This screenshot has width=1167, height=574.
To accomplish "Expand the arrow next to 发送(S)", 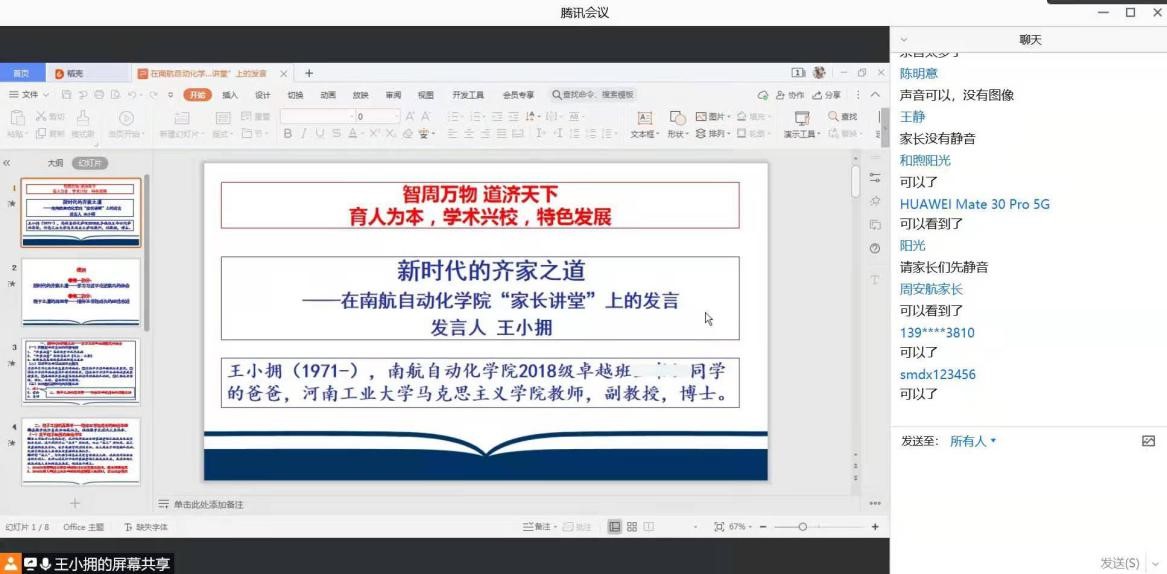I will (x=1156, y=564).
